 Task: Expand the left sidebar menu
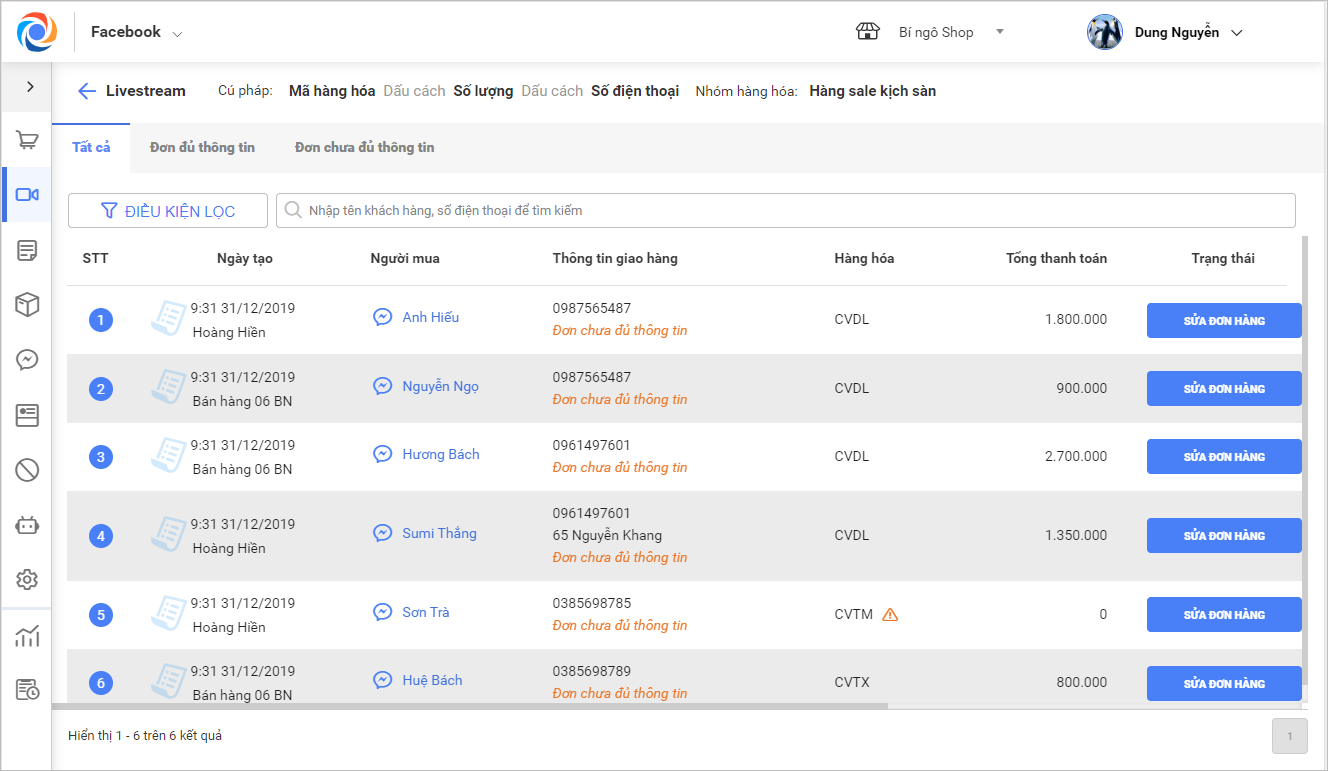(30, 87)
